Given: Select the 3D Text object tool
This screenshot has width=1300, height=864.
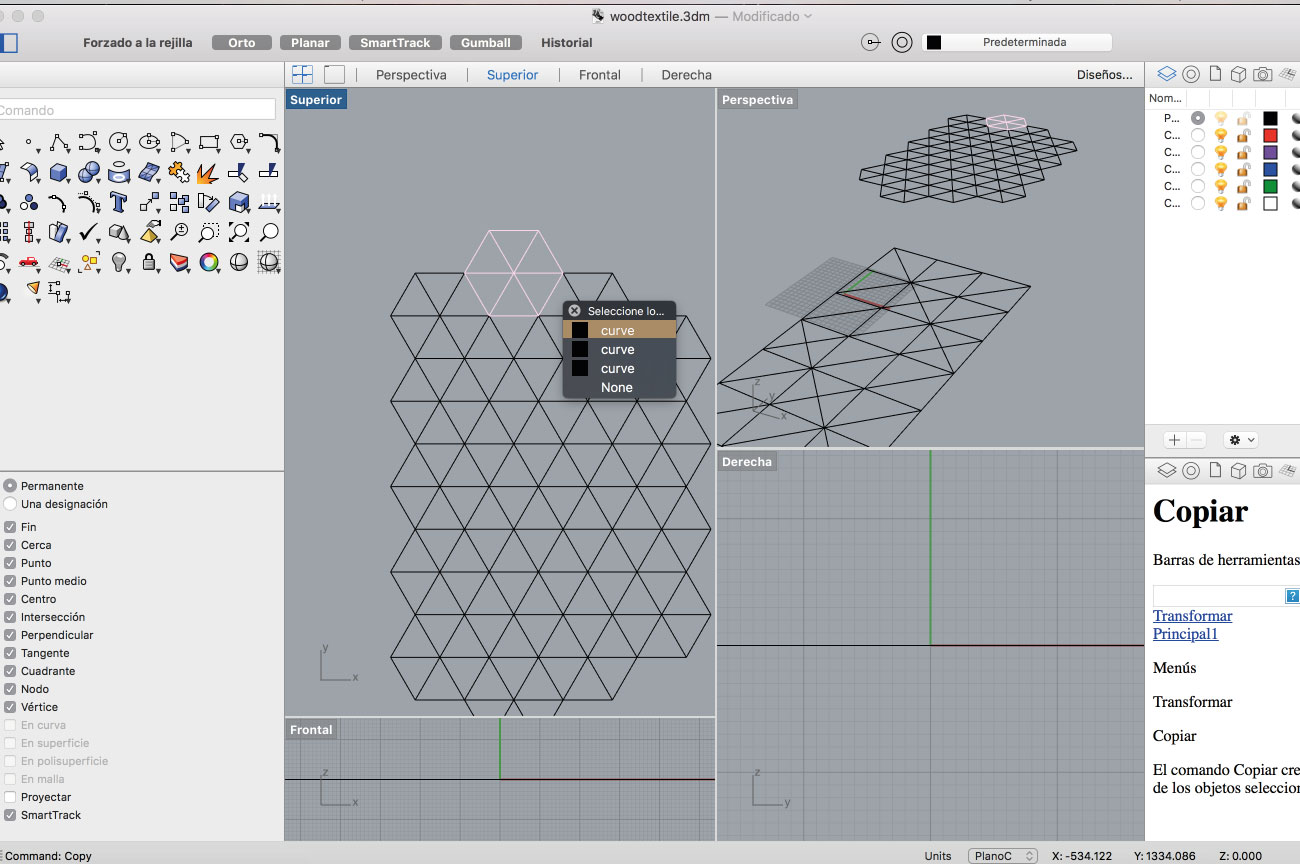Looking at the screenshot, I should pyautogui.click(x=118, y=202).
